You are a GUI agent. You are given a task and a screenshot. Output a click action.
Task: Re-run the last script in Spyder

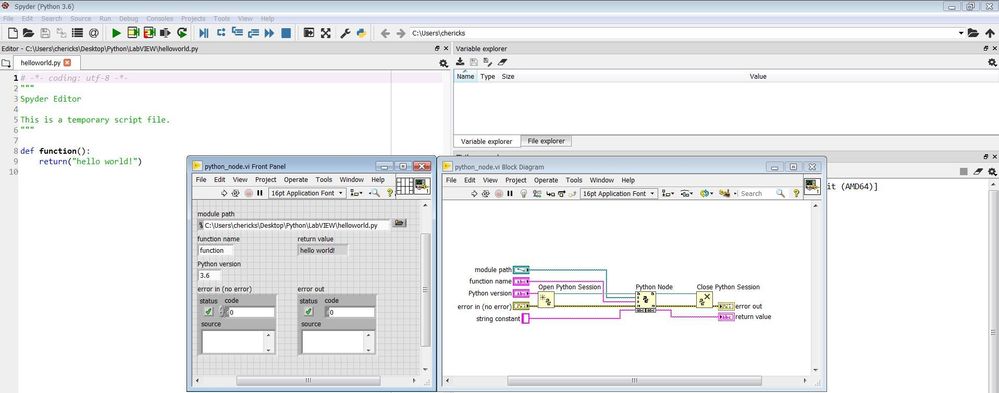click(182, 32)
